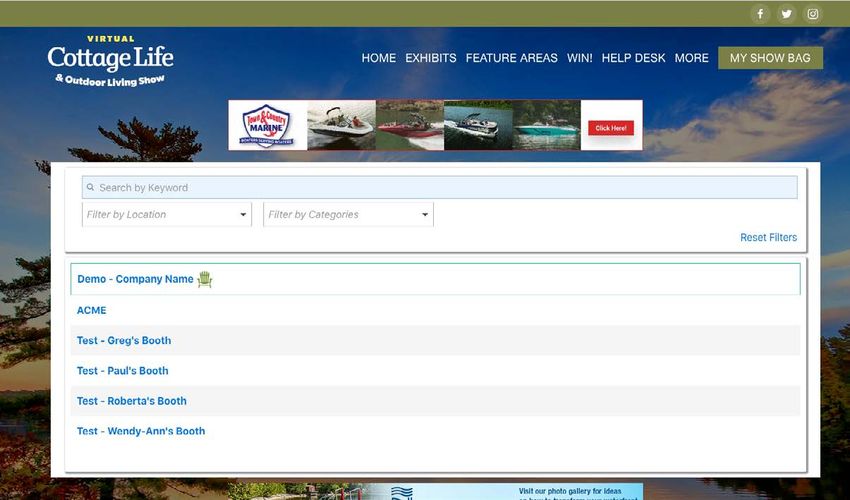Open Test - Wendy-Ann's Booth
The width and height of the screenshot is (850, 500).
(x=141, y=431)
